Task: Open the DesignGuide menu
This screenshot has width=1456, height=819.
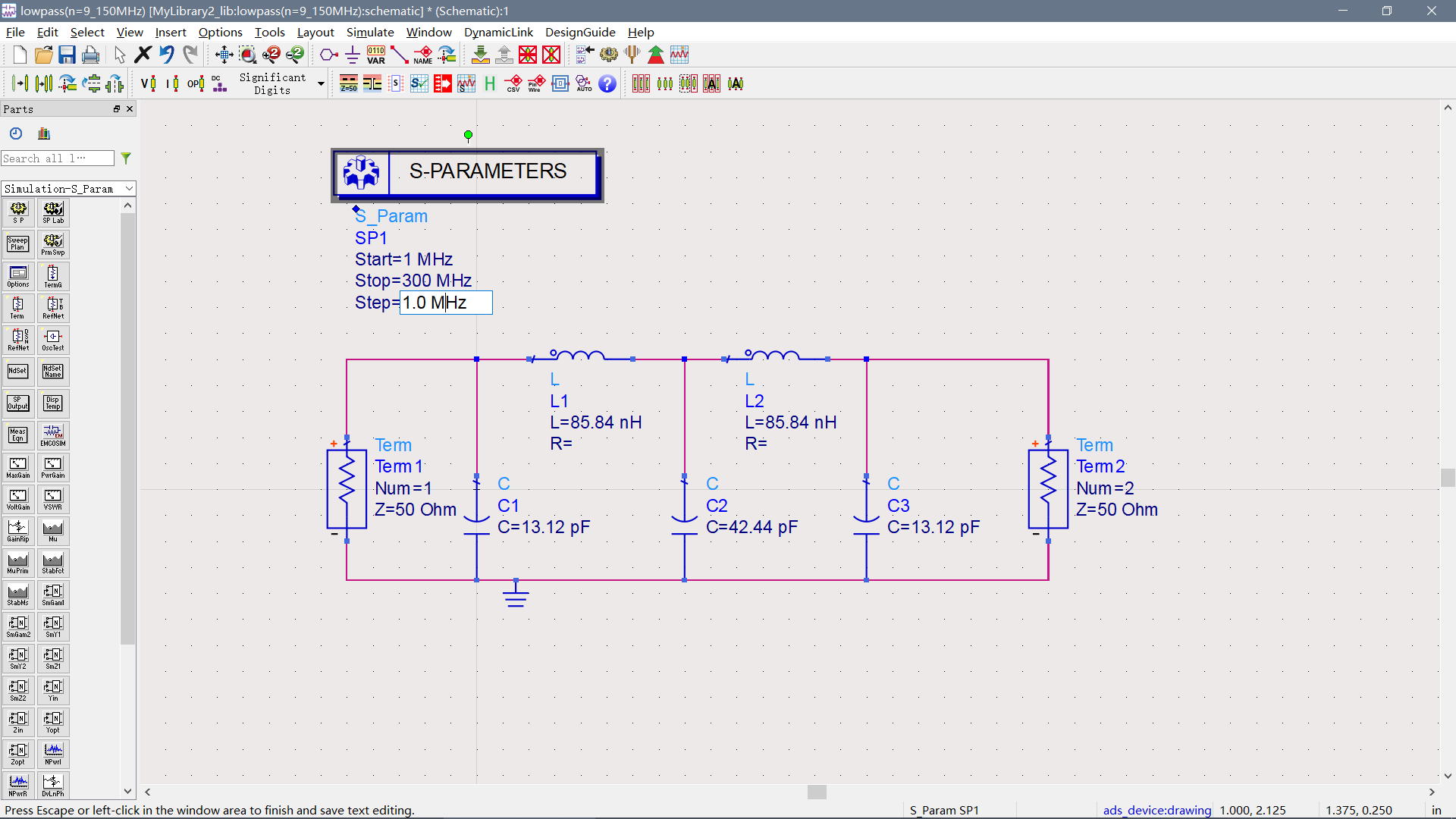Action: [x=580, y=32]
